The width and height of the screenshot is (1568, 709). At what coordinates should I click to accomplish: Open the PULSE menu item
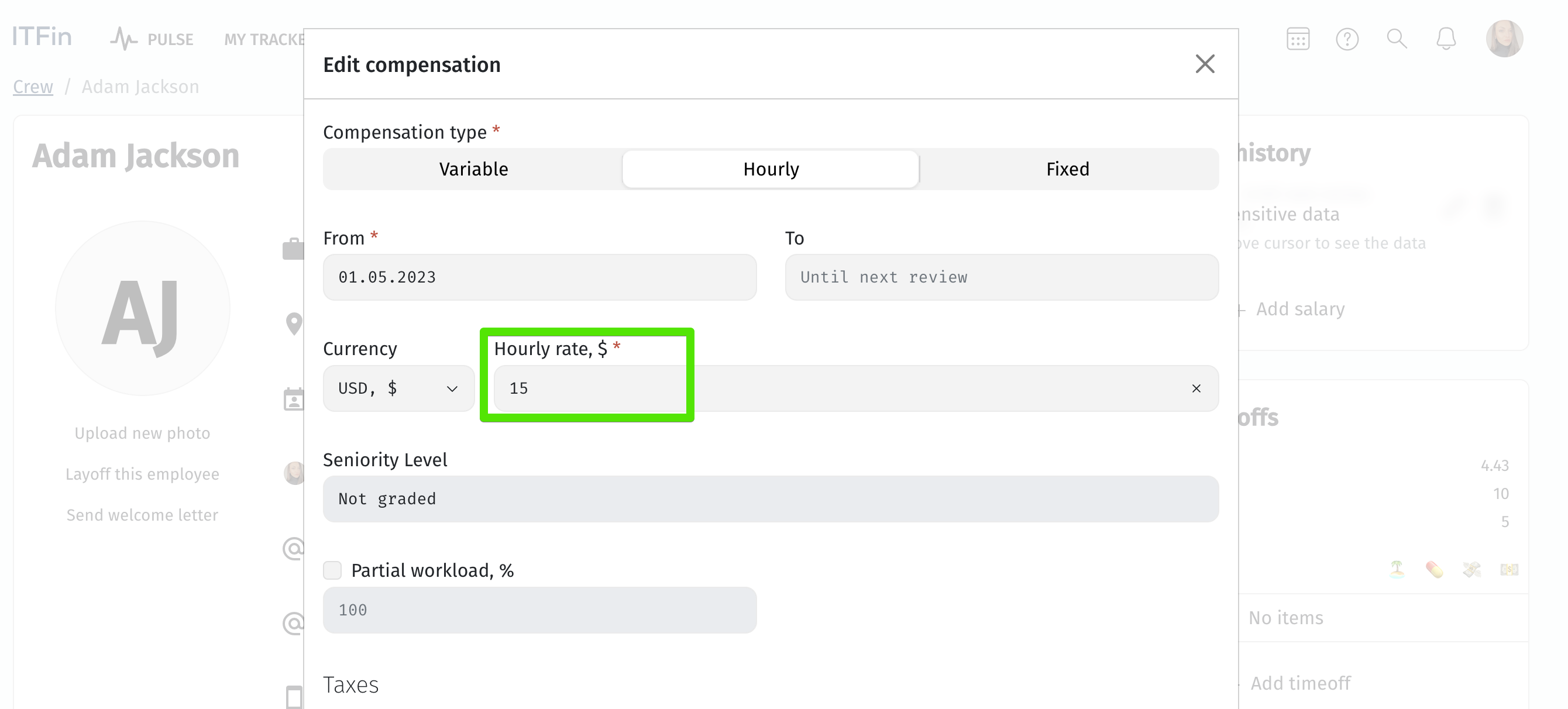(152, 39)
